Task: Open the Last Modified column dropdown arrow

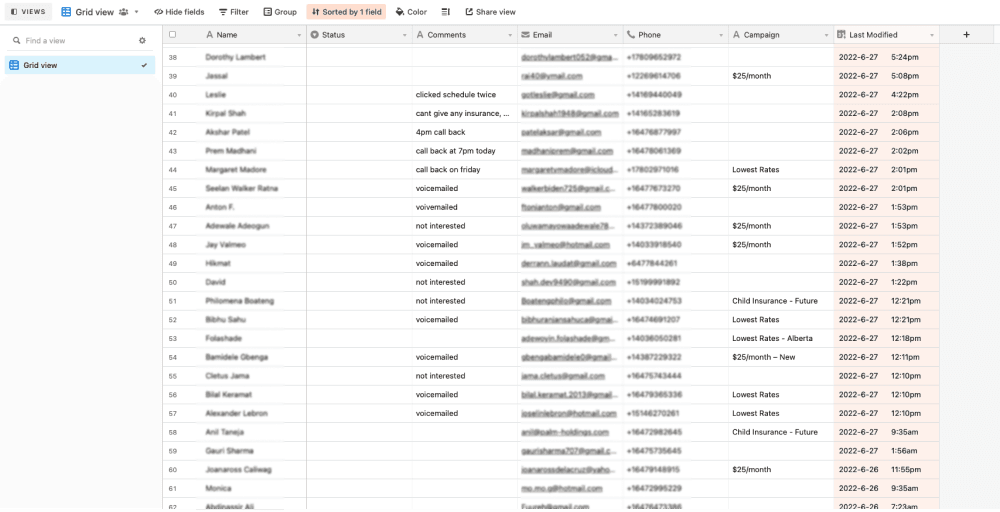Action: (x=932, y=35)
